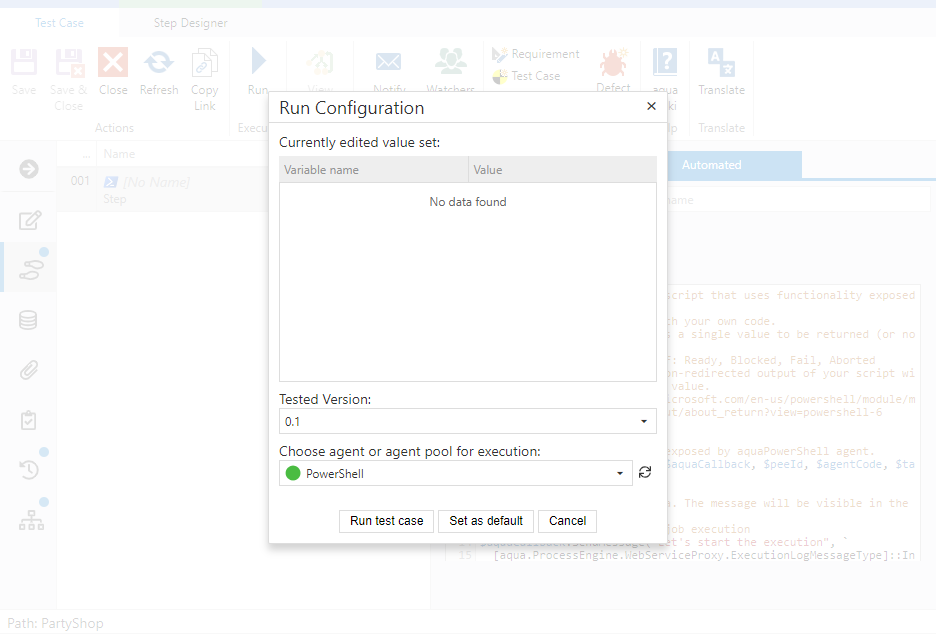Click the Value column header
The image size is (936, 634).
[562, 170]
